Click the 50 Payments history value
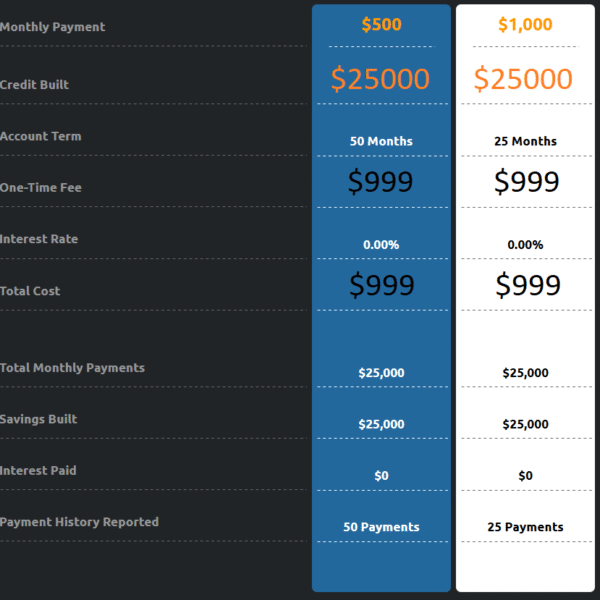600x600 pixels. [x=381, y=527]
